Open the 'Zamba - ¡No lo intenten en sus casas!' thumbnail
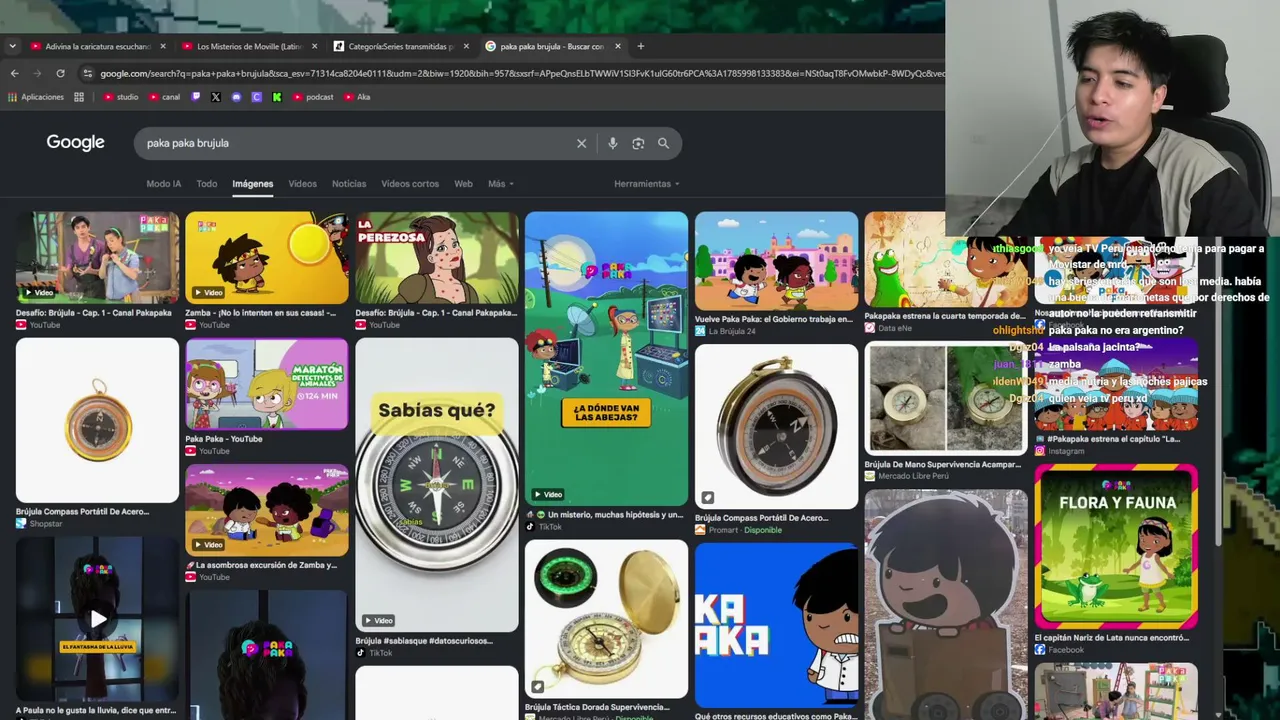The height and width of the screenshot is (720, 1280). [267, 257]
